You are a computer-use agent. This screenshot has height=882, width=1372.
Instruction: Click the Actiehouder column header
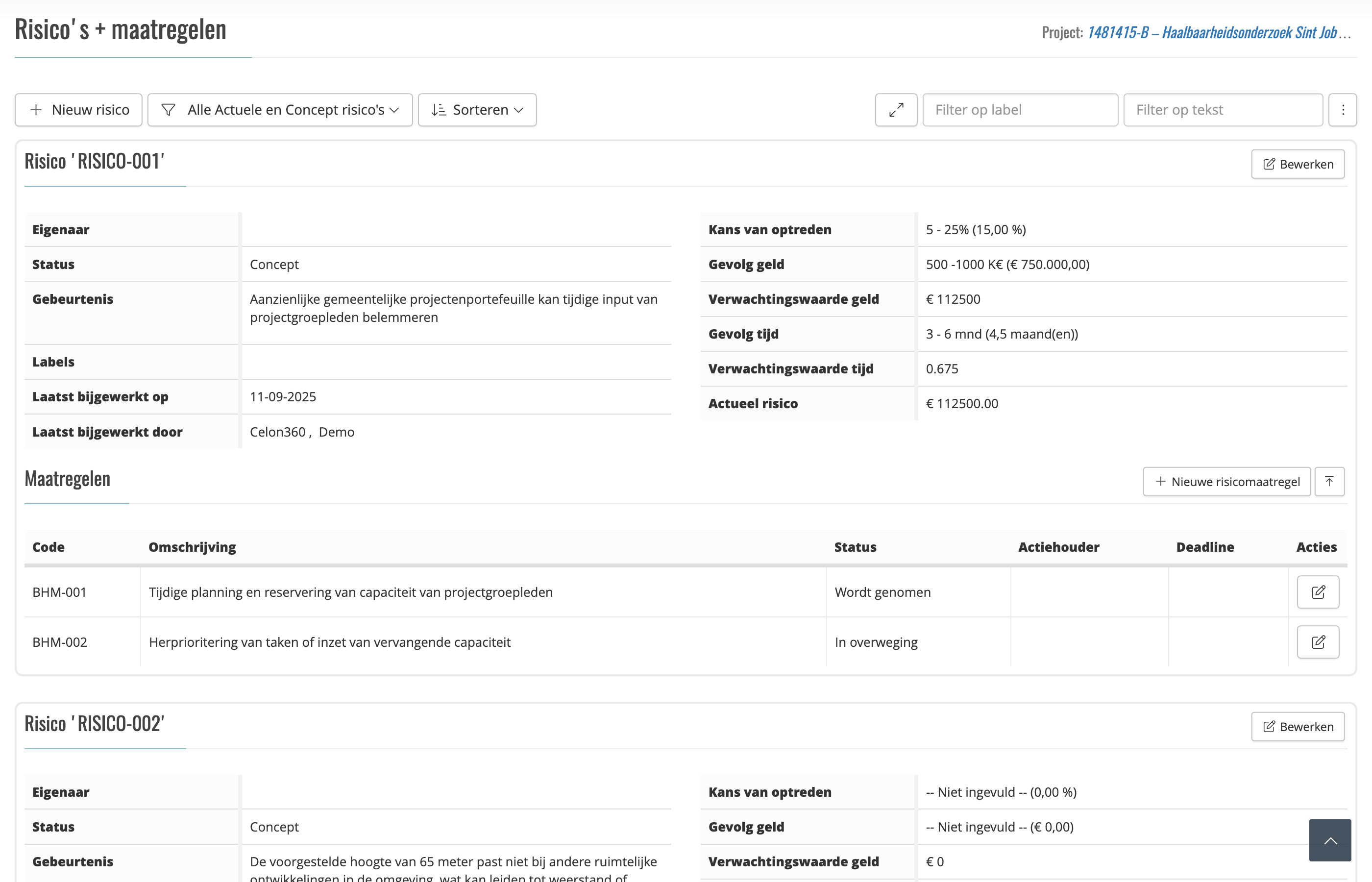(x=1058, y=547)
